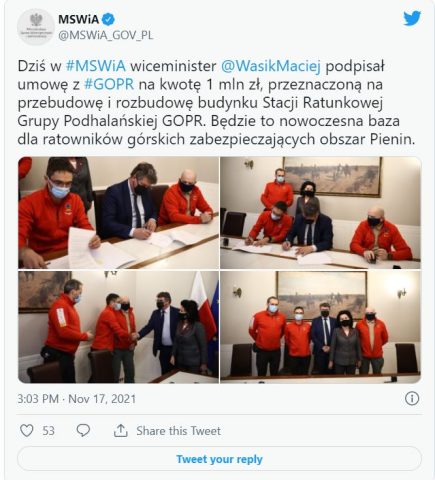Like the tweet with heart icon
The image size is (435, 480).
point(27,430)
